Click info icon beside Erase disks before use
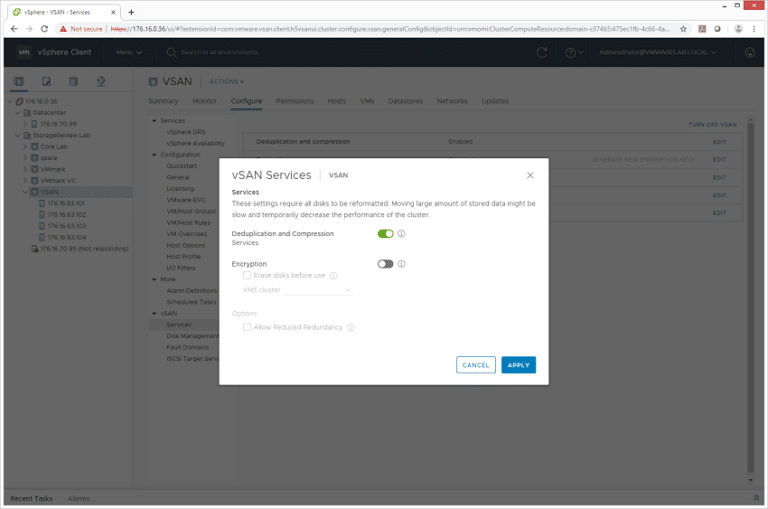The width and height of the screenshot is (768, 509). 334,276
